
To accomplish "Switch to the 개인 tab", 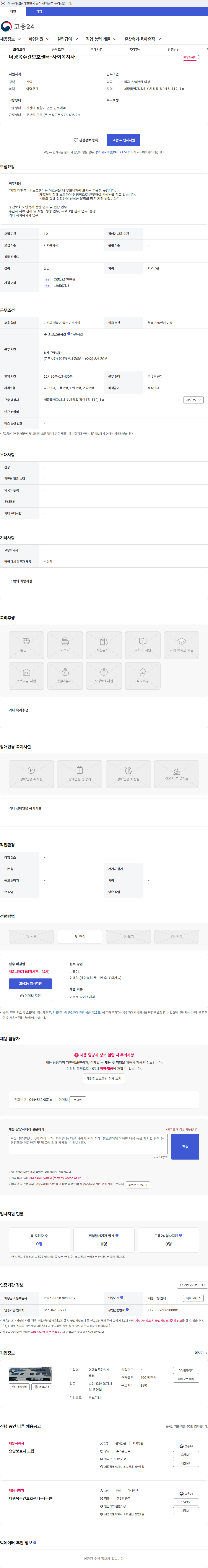I will 13,11.
